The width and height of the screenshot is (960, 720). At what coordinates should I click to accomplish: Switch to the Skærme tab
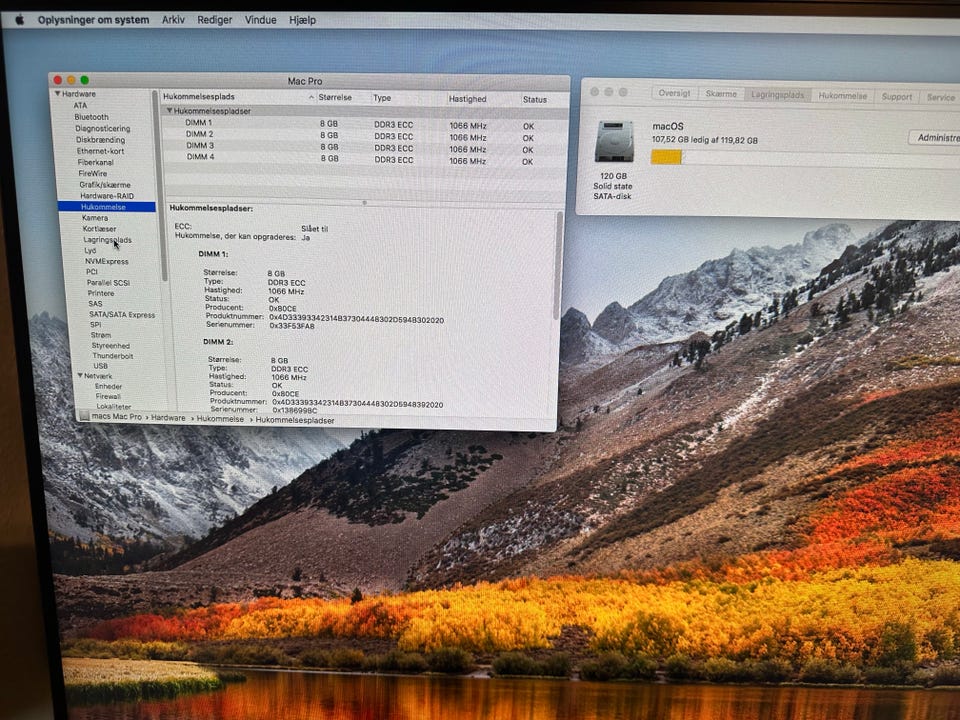coord(721,94)
